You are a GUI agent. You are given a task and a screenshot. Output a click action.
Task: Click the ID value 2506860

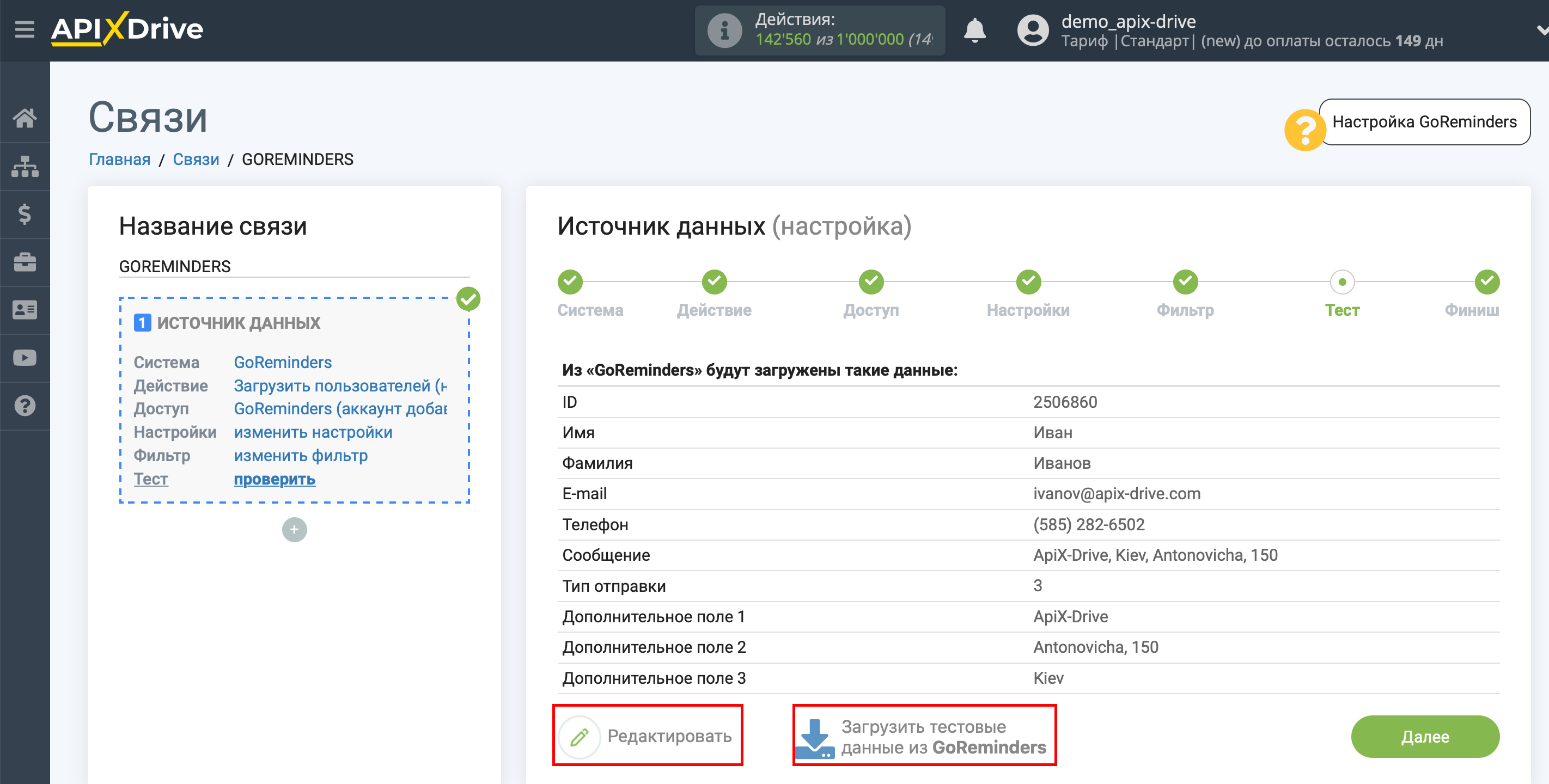point(1065,402)
